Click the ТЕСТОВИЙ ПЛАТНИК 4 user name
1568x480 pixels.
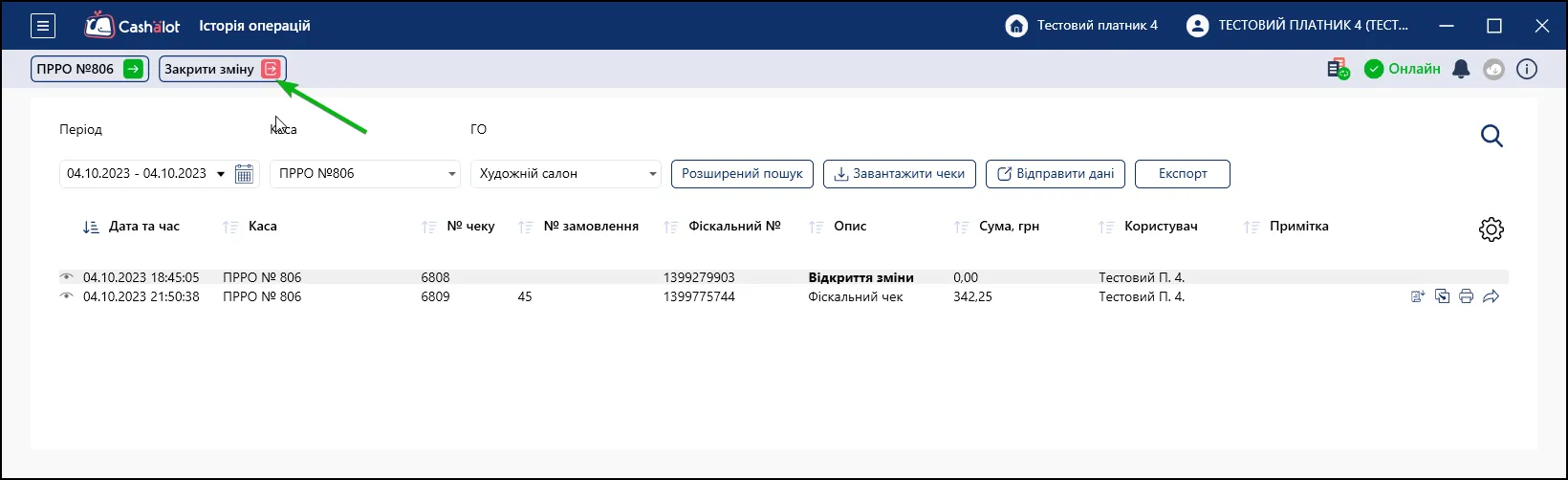(1314, 26)
